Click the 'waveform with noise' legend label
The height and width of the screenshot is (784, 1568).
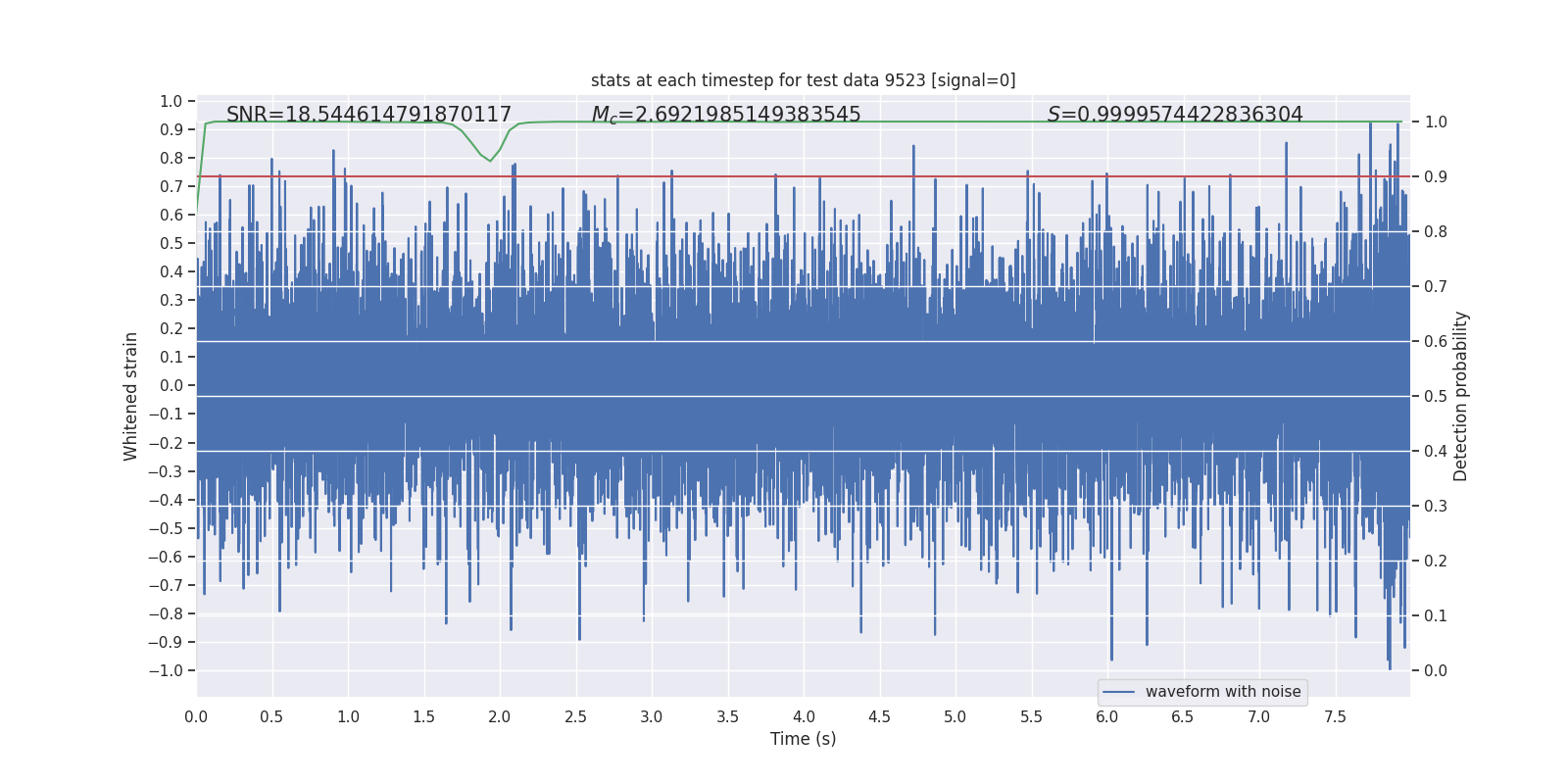pos(1223,692)
